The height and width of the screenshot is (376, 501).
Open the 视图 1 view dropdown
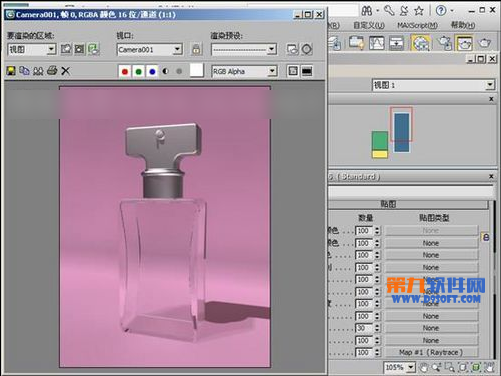433,85
